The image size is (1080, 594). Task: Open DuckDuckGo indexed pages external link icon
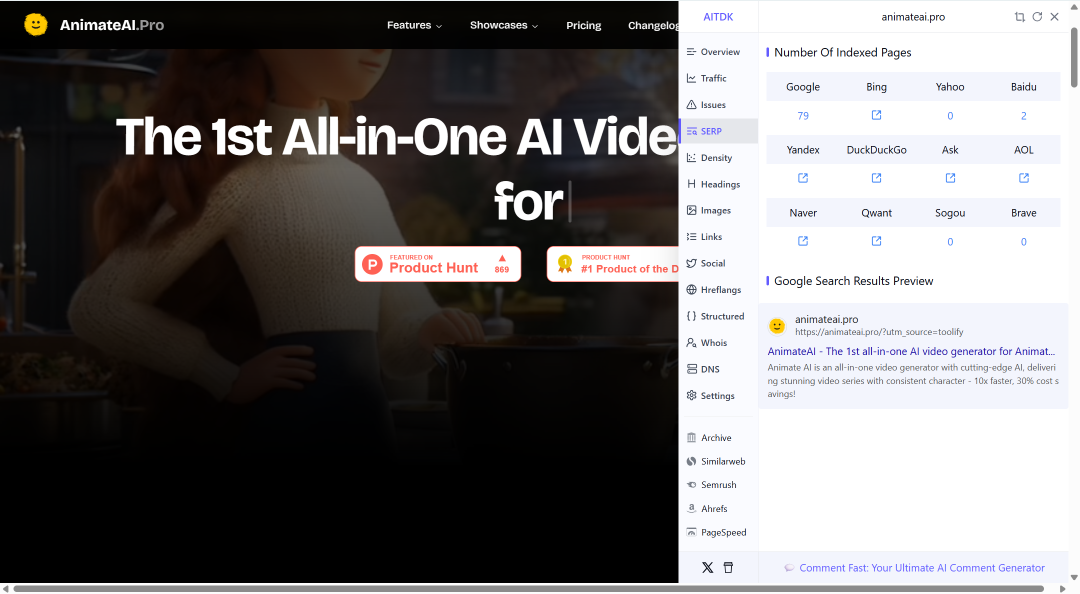pos(876,178)
